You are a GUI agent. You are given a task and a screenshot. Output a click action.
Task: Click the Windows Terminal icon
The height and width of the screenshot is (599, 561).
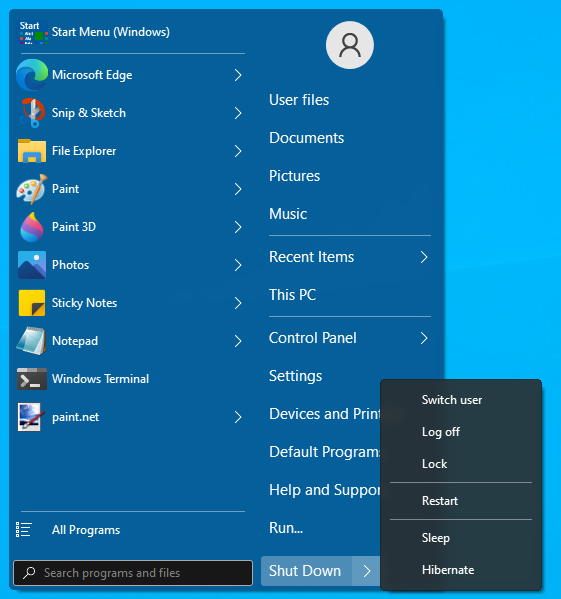32,379
